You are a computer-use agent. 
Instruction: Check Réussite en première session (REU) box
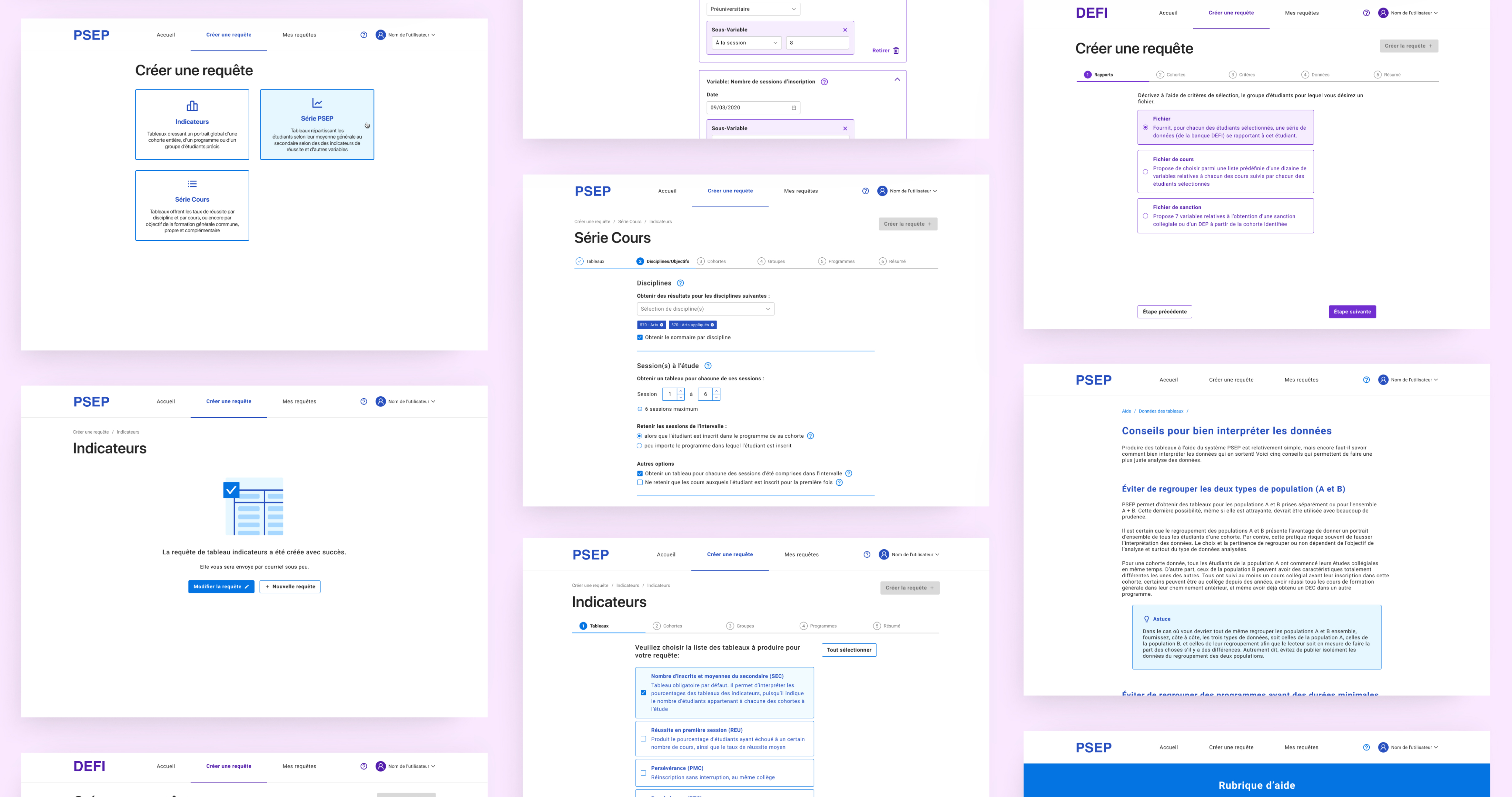point(643,739)
